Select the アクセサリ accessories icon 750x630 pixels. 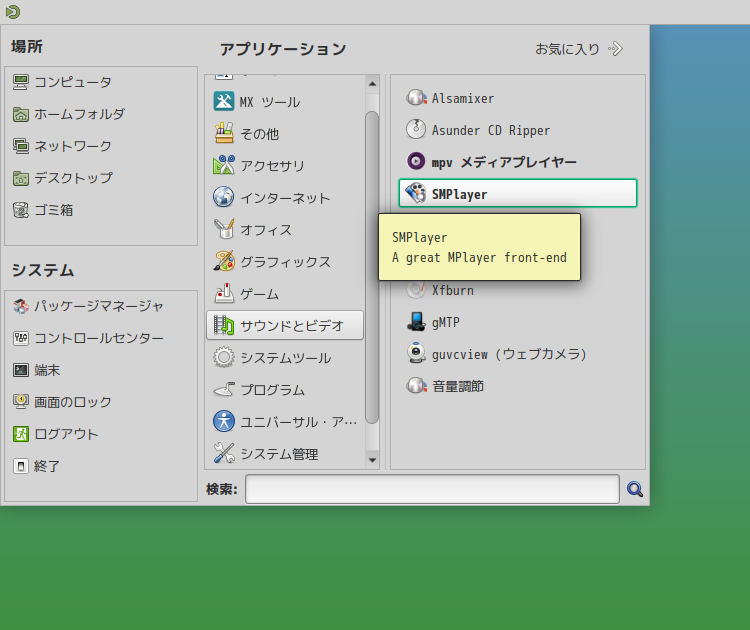coord(224,166)
